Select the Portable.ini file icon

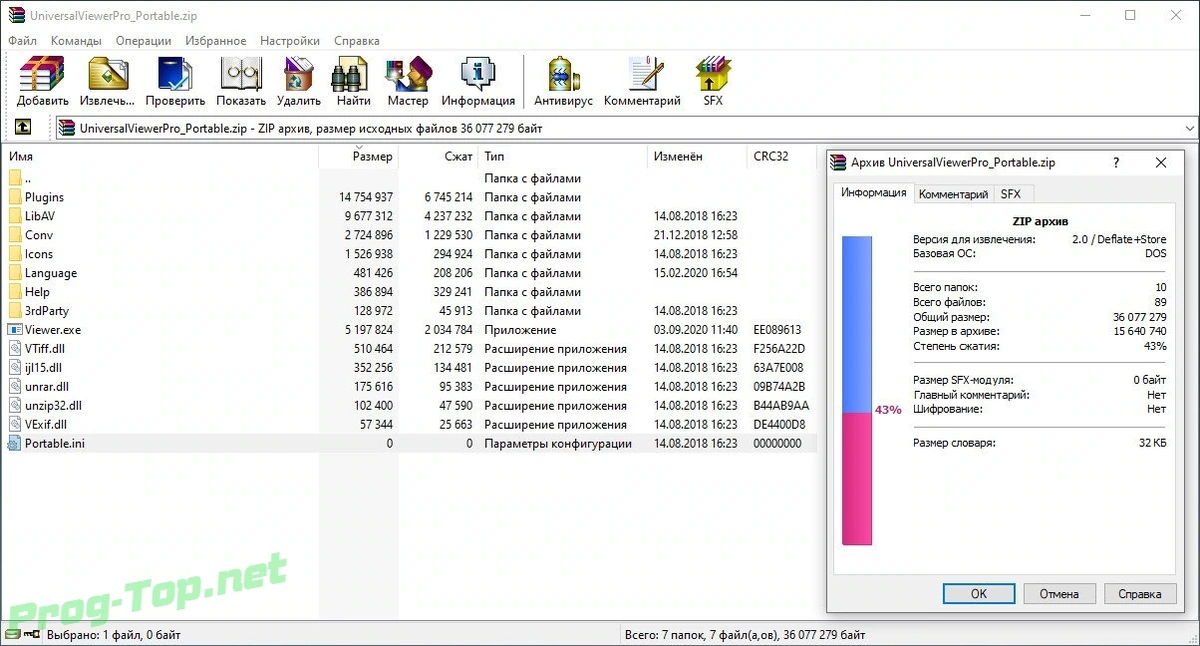click(15, 443)
